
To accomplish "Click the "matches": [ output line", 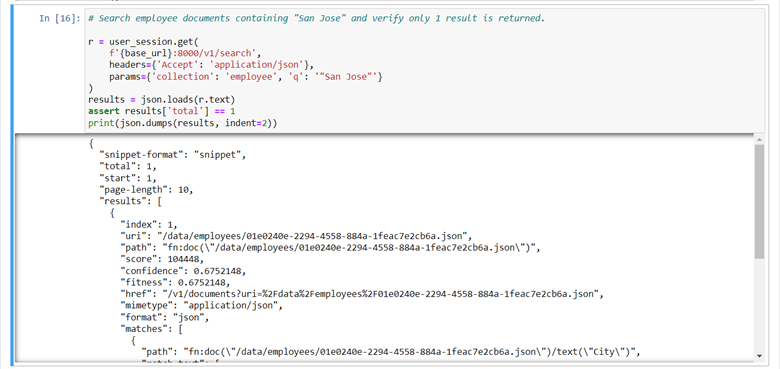I will (152, 329).
